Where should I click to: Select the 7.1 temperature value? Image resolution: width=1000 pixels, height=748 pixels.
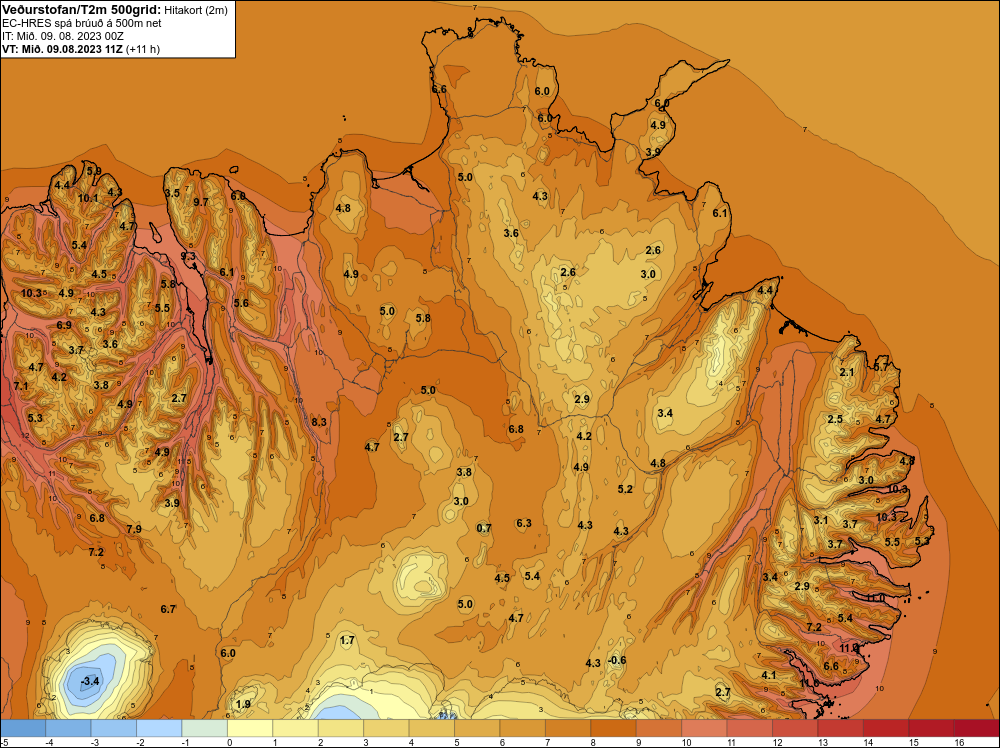[x=20, y=386]
